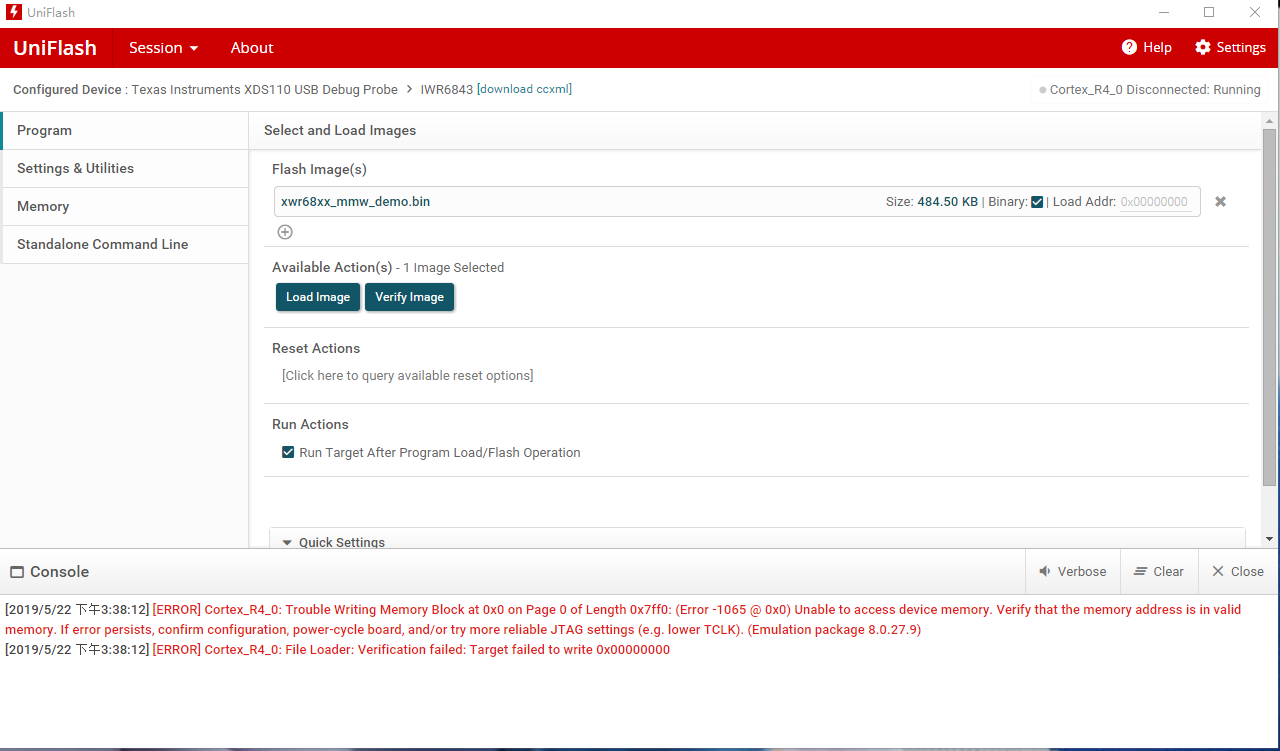Open the download ccxml link
Image resolution: width=1280 pixels, height=751 pixels.
(x=523, y=89)
